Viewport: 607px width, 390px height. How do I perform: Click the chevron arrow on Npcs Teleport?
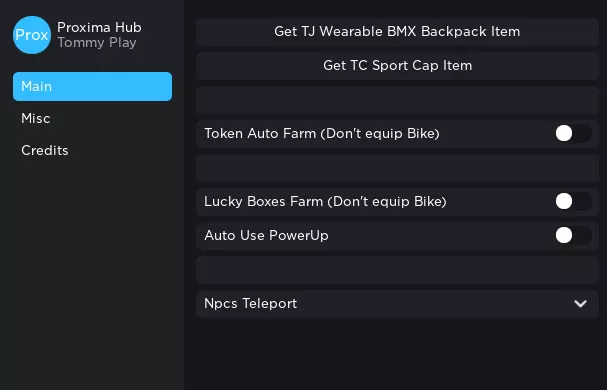580,304
